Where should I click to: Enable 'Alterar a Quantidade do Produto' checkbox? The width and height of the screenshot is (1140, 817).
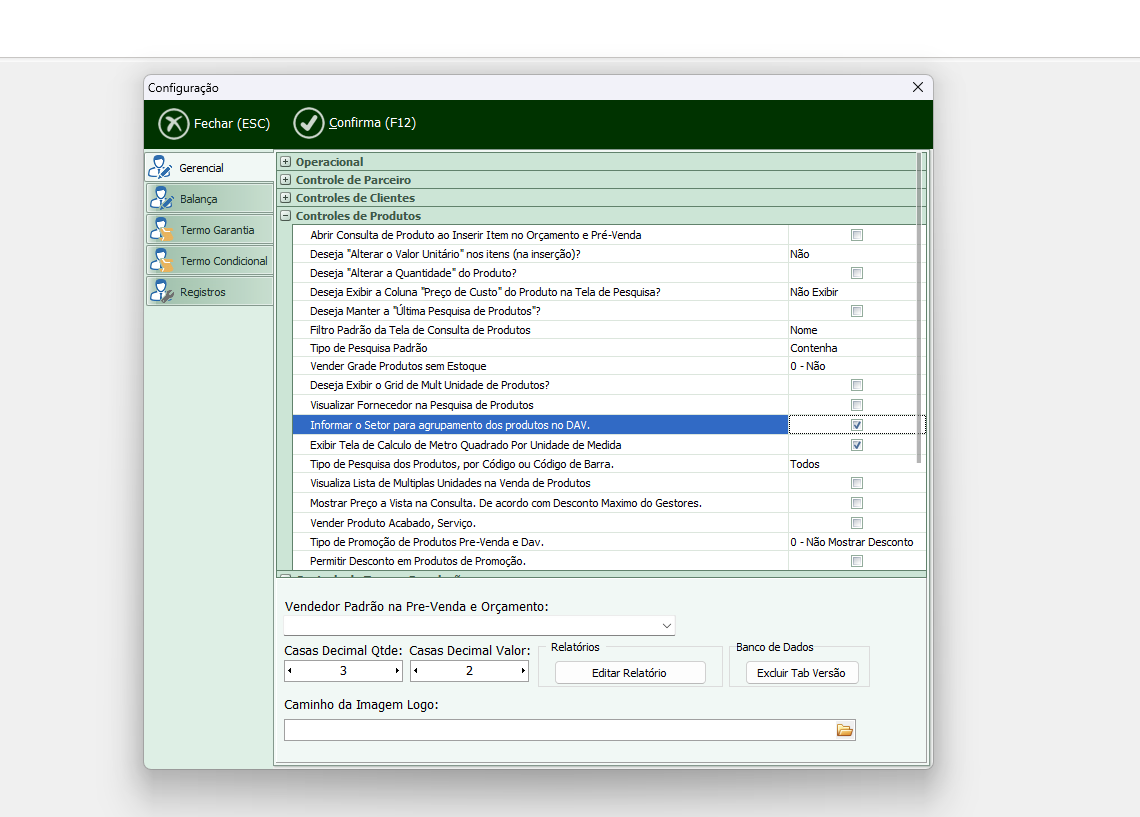857,273
